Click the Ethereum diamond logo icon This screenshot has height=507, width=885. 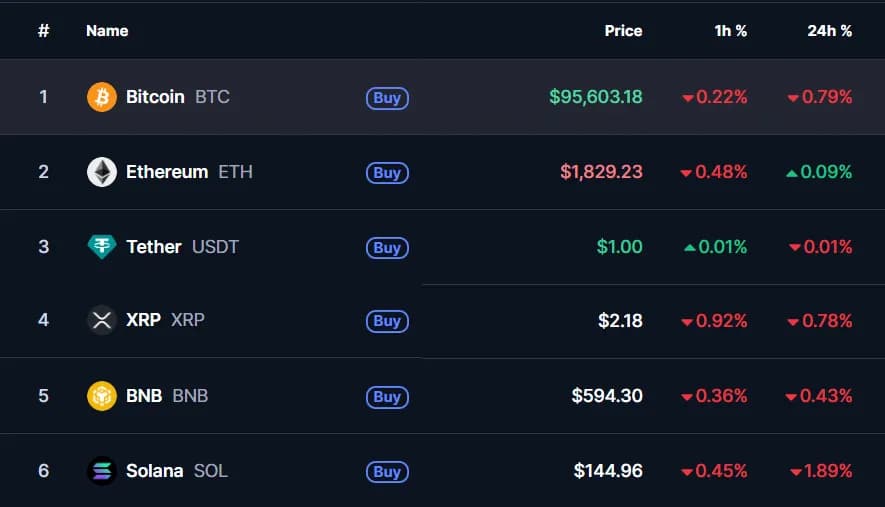(102, 172)
